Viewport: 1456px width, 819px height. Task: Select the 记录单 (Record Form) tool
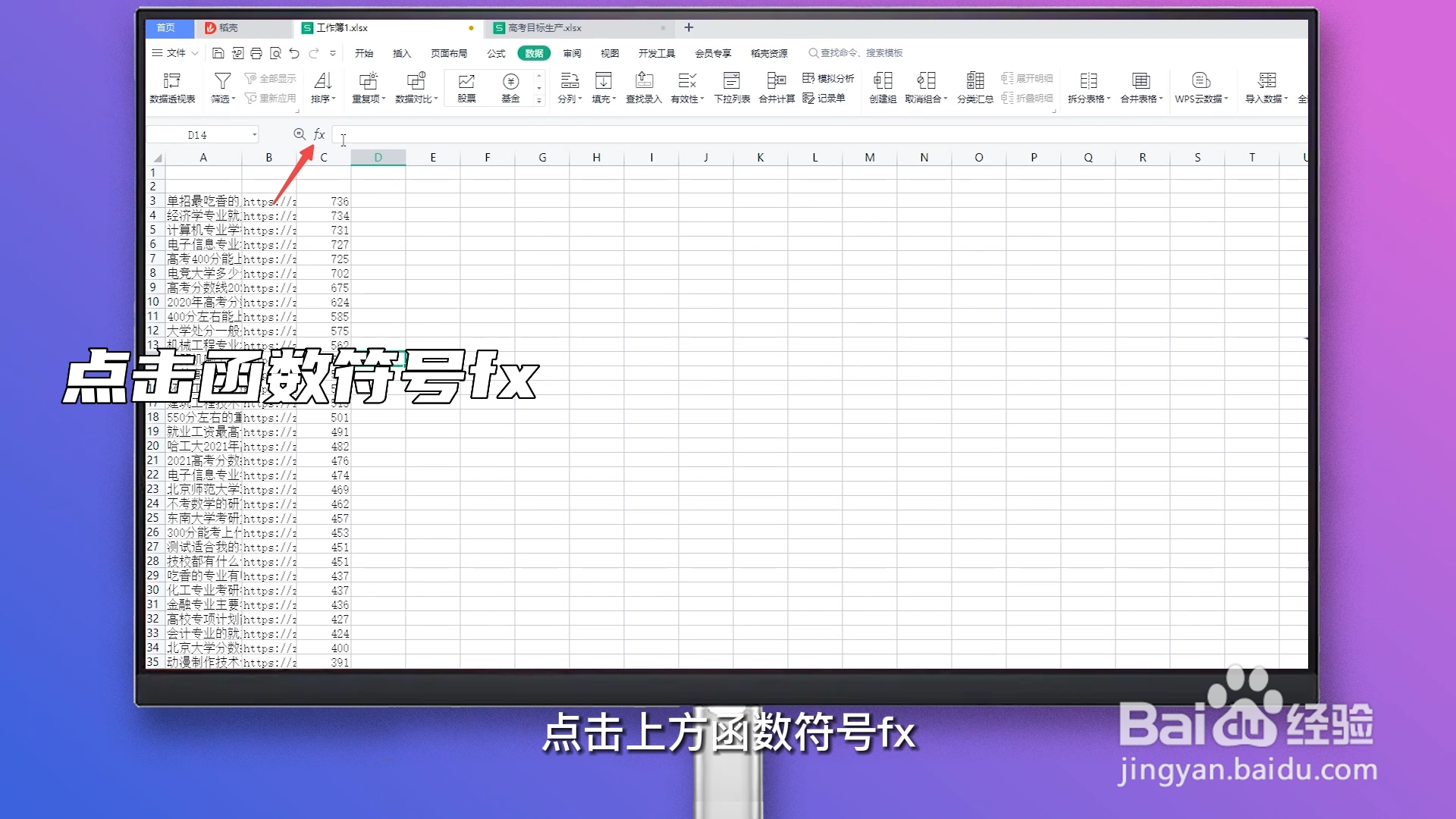(x=827, y=98)
